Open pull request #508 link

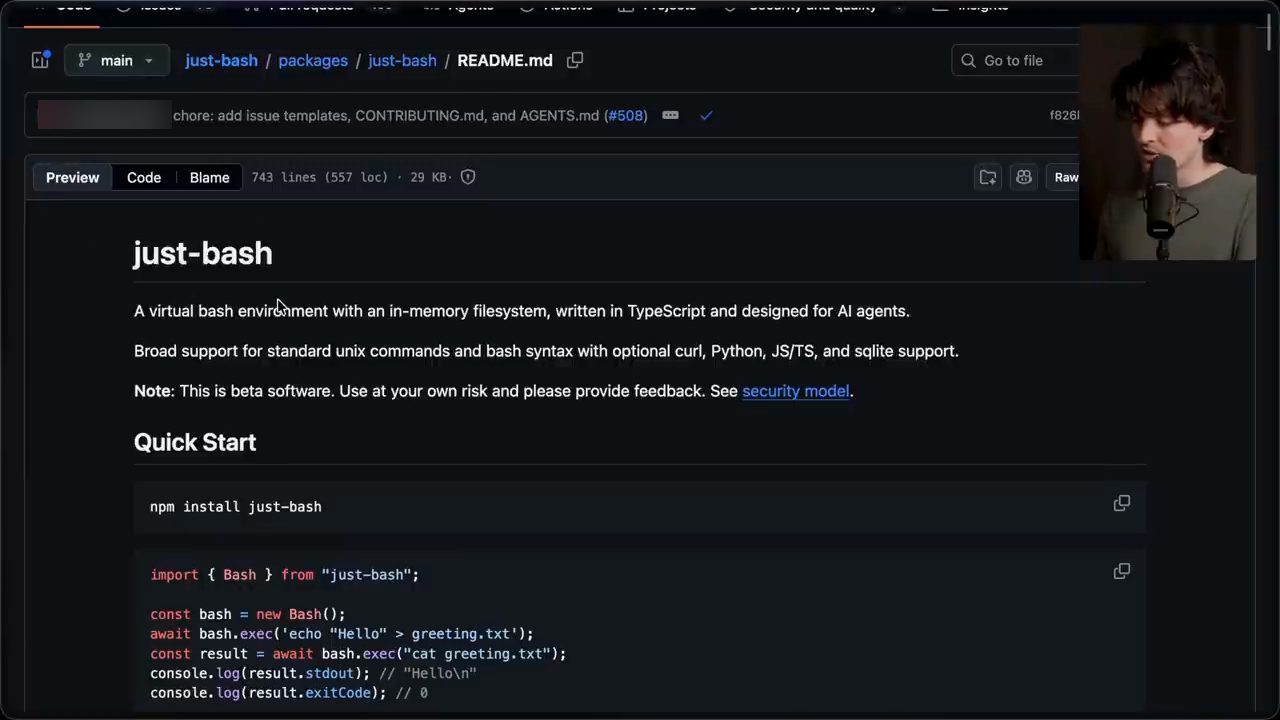click(626, 115)
